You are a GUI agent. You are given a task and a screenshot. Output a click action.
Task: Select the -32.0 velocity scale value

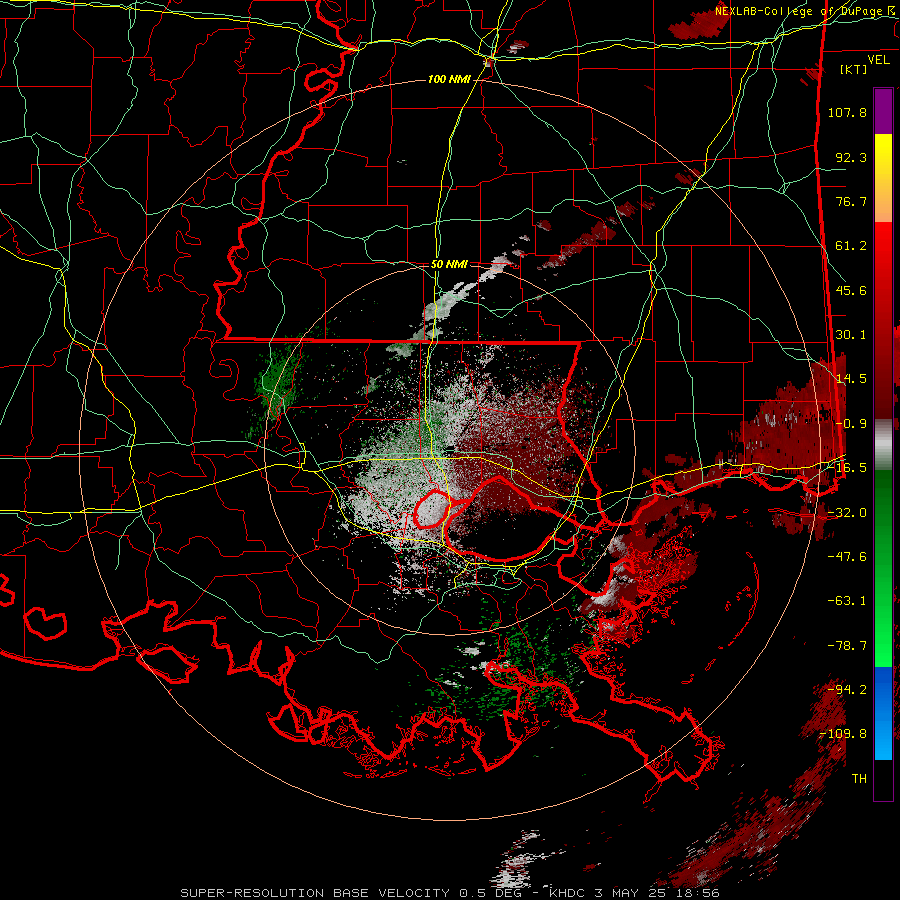click(847, 513)
